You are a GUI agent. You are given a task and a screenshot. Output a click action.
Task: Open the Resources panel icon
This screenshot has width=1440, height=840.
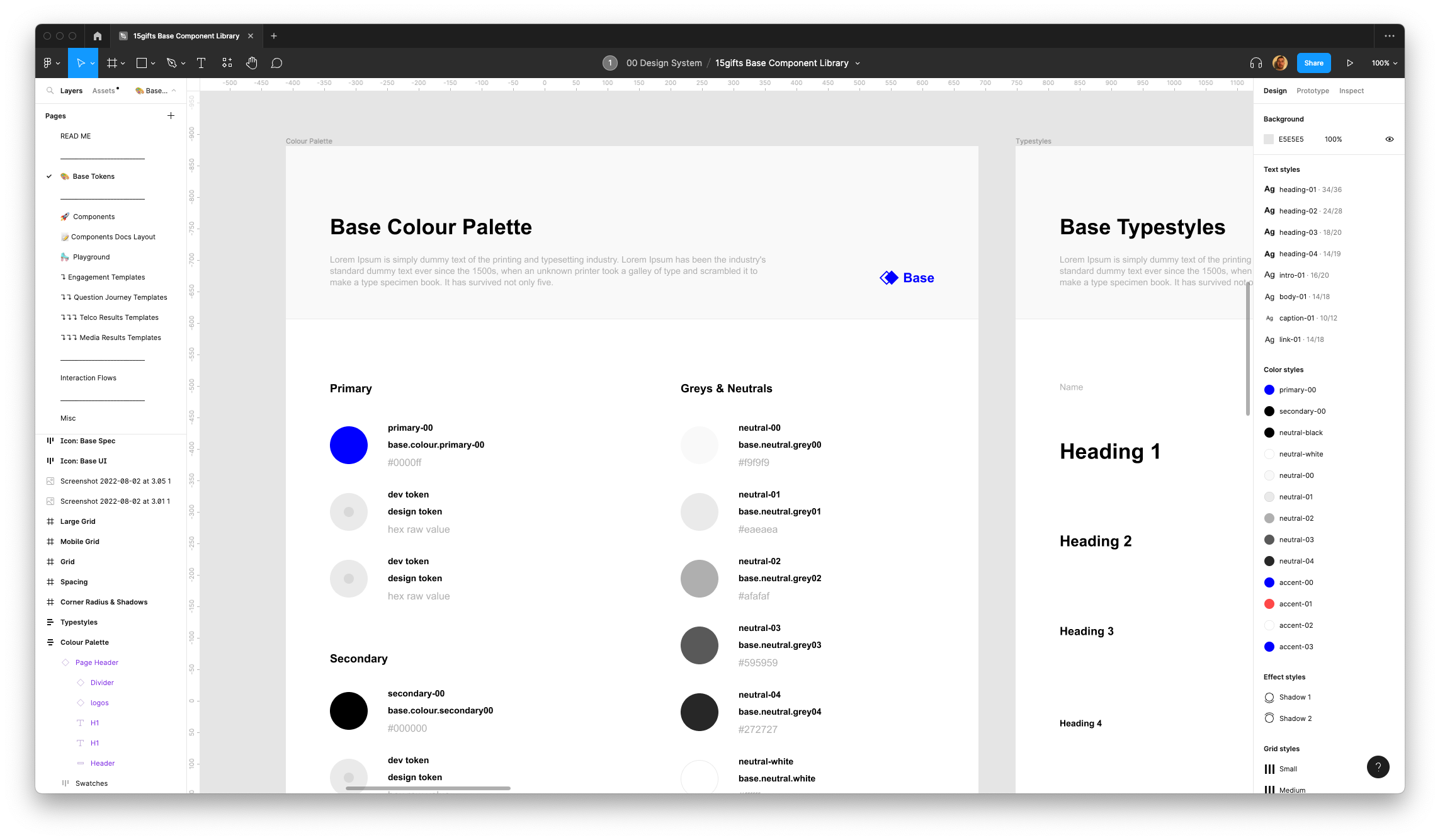point(227,63)
